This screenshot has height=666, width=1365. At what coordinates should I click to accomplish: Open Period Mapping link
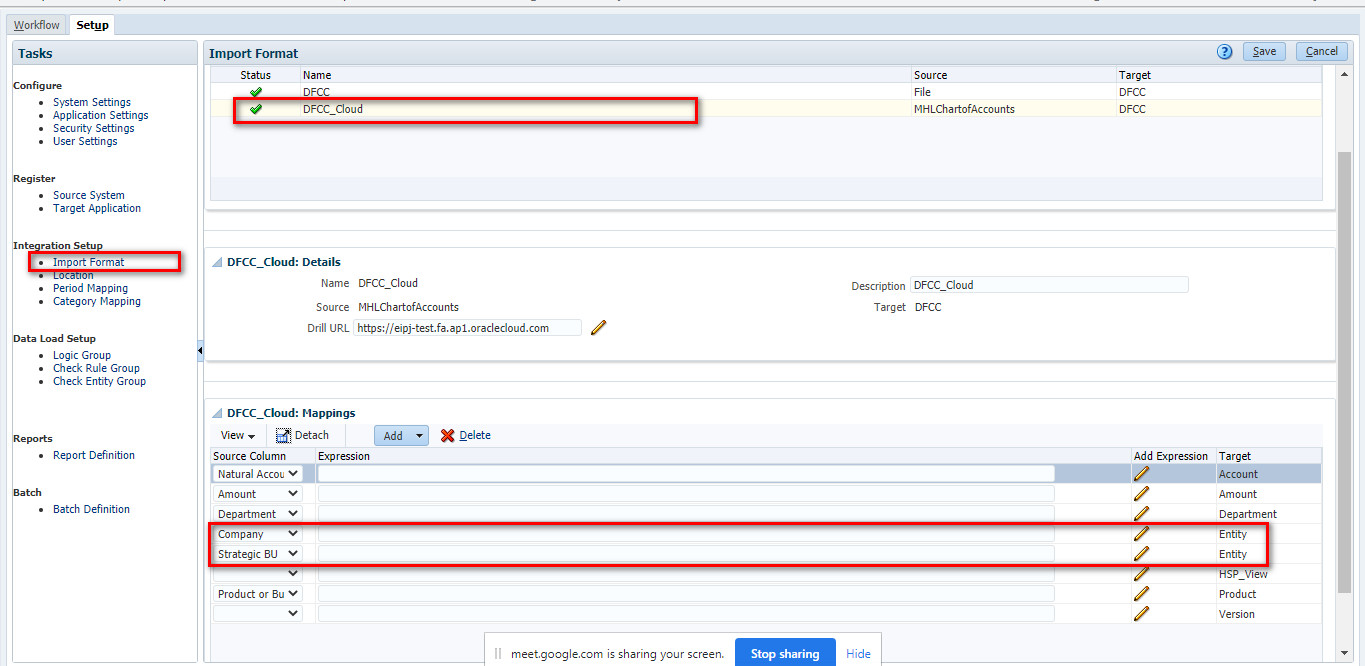click(x=91, y=288)
